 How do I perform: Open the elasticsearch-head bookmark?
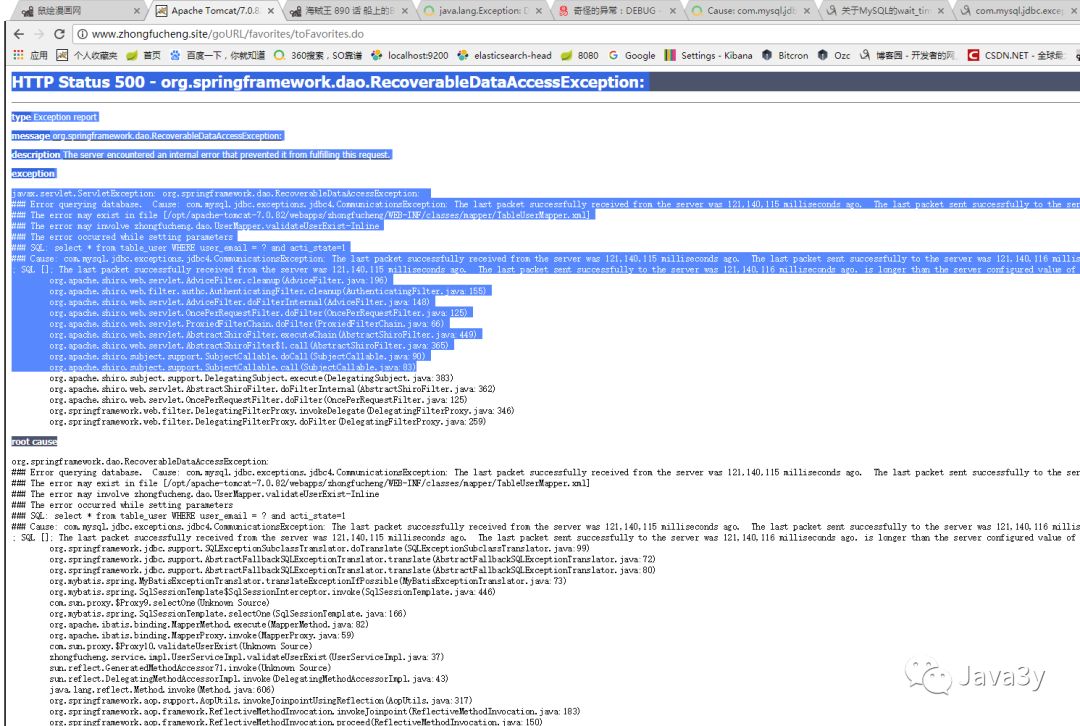point(504,55)
